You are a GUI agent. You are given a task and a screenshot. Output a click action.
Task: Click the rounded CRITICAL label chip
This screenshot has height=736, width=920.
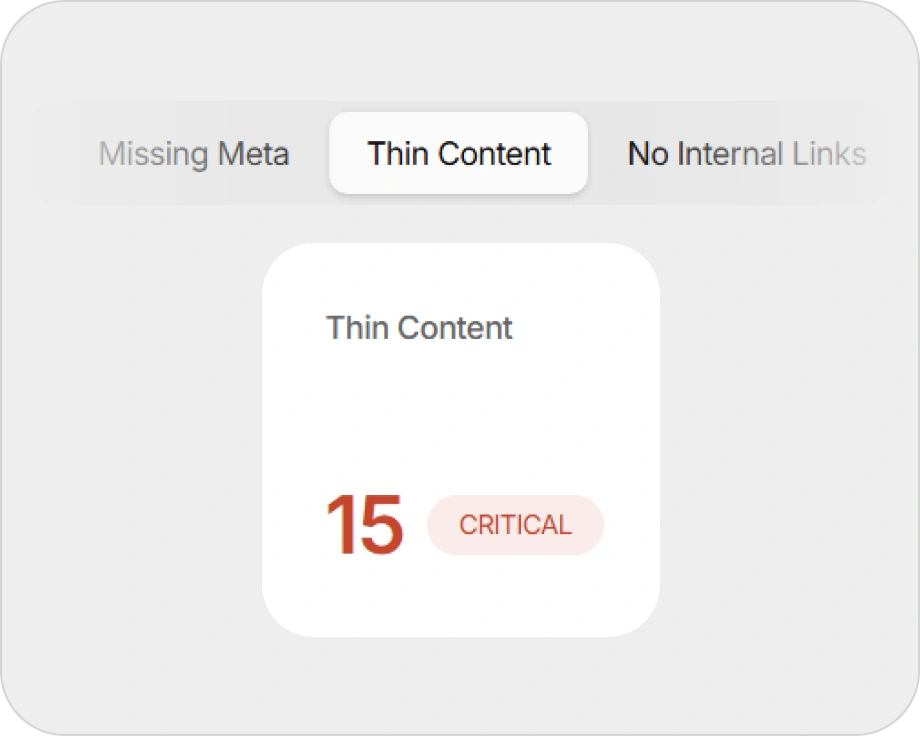515,524
